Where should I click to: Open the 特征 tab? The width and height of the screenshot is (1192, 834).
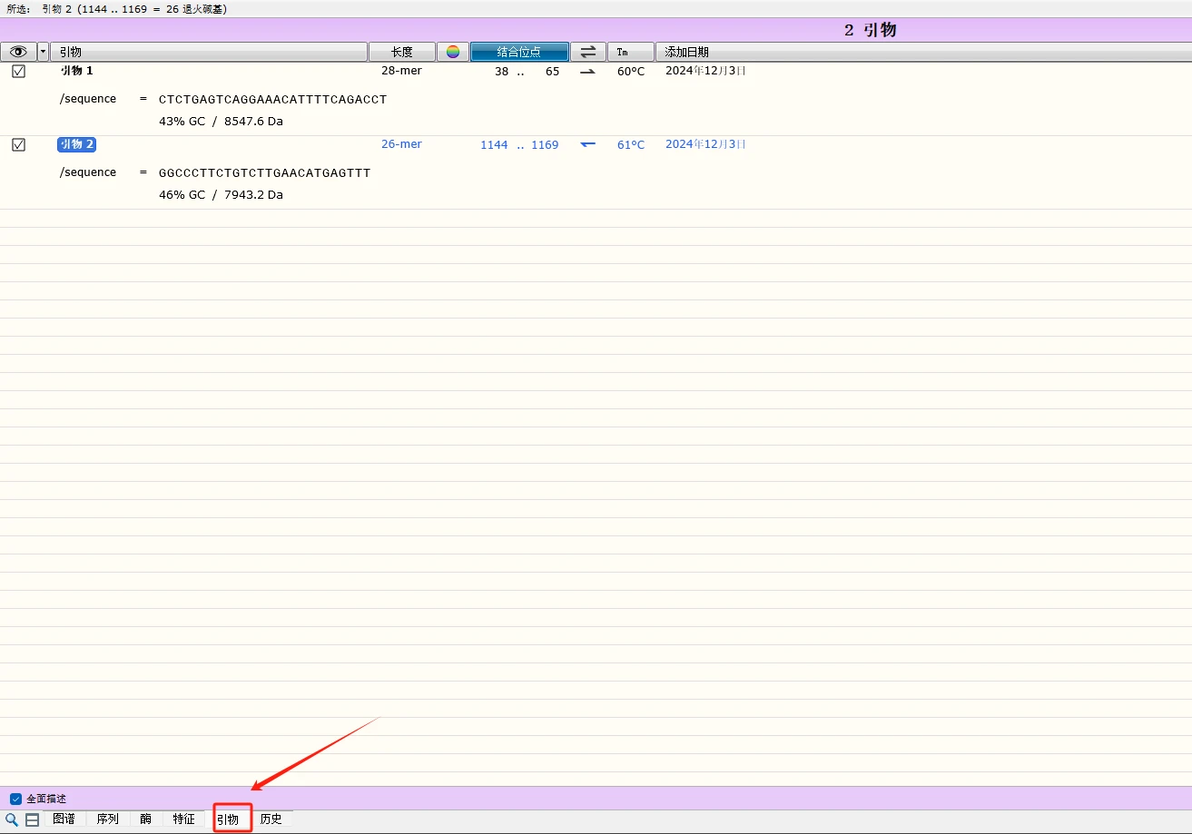pyautogui.click(x=183, y=819)
